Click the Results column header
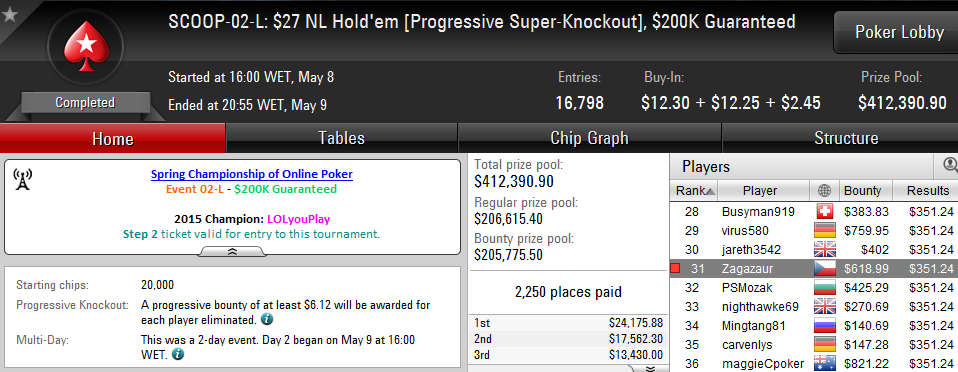Viewport: 958px width, 372px height. coord(926,191)
